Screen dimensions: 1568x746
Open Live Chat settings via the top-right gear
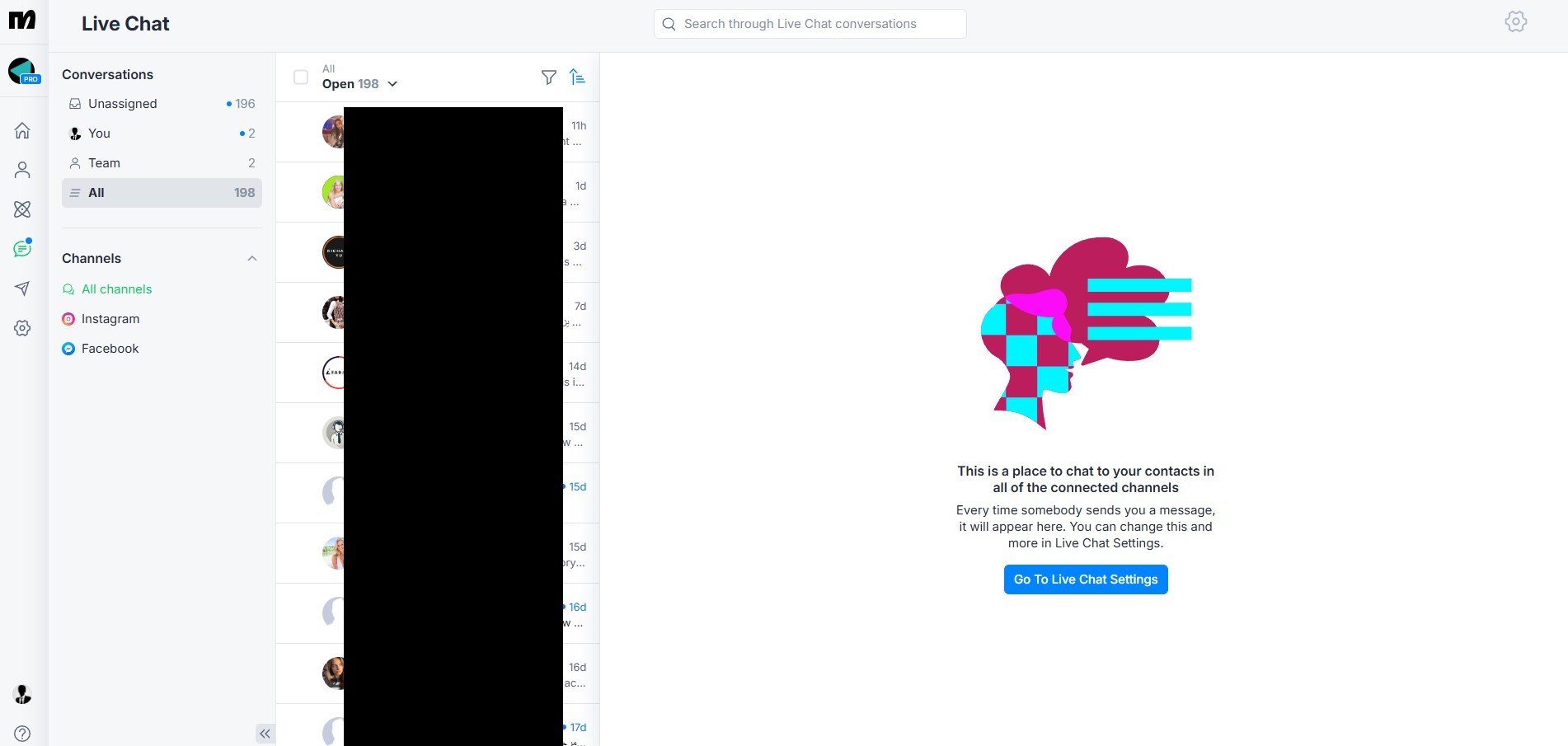click(1516, 21)
